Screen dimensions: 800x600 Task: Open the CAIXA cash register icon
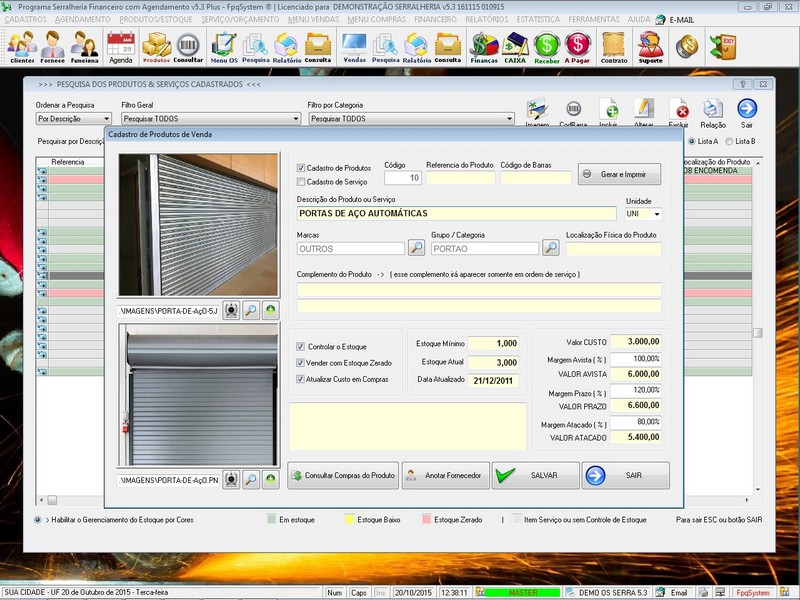coord(515,46)
